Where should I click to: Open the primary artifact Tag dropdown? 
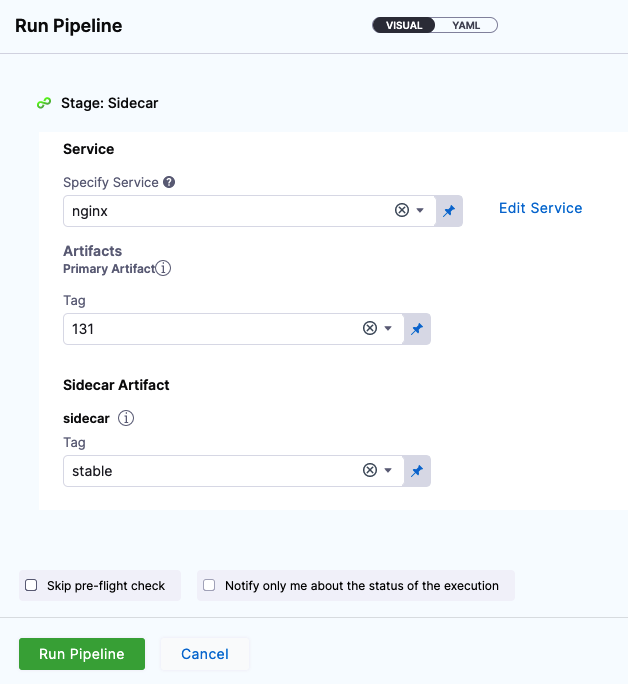point(388,329)
